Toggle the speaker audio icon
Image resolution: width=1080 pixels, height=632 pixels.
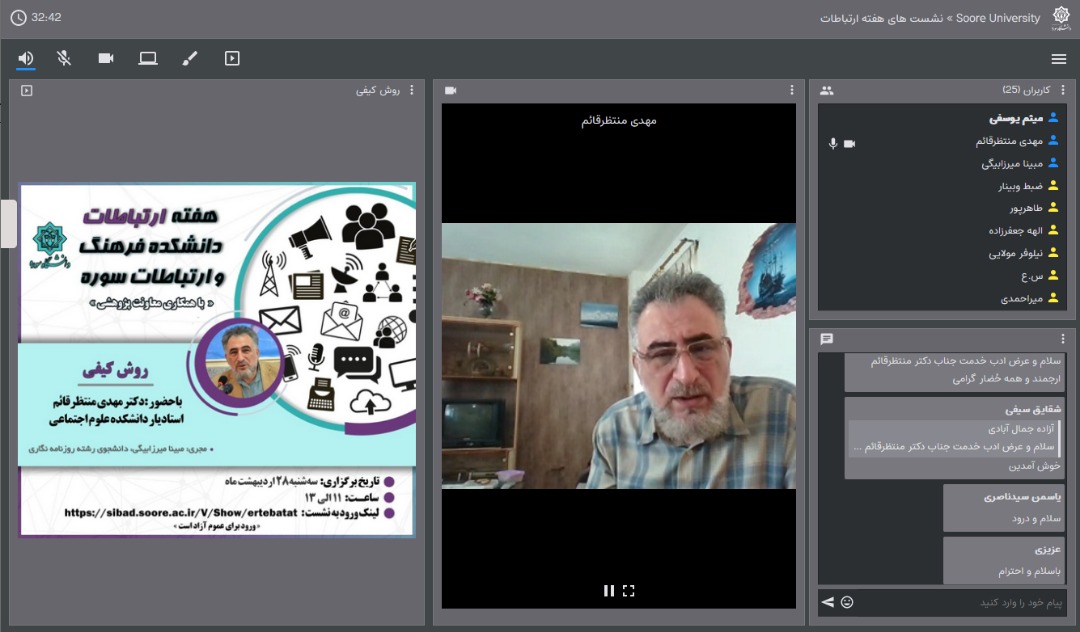tap(25, 59)
